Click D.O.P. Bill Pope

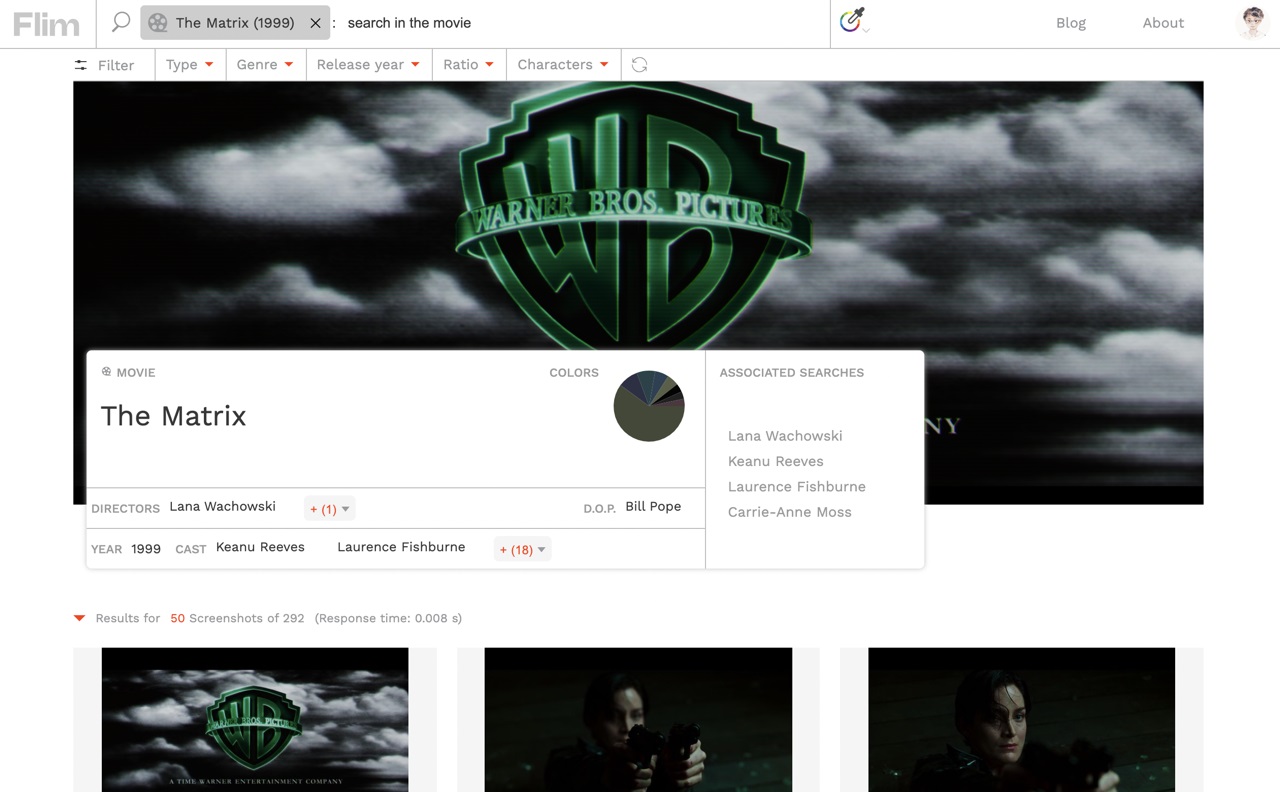click(x=653, y=506)
